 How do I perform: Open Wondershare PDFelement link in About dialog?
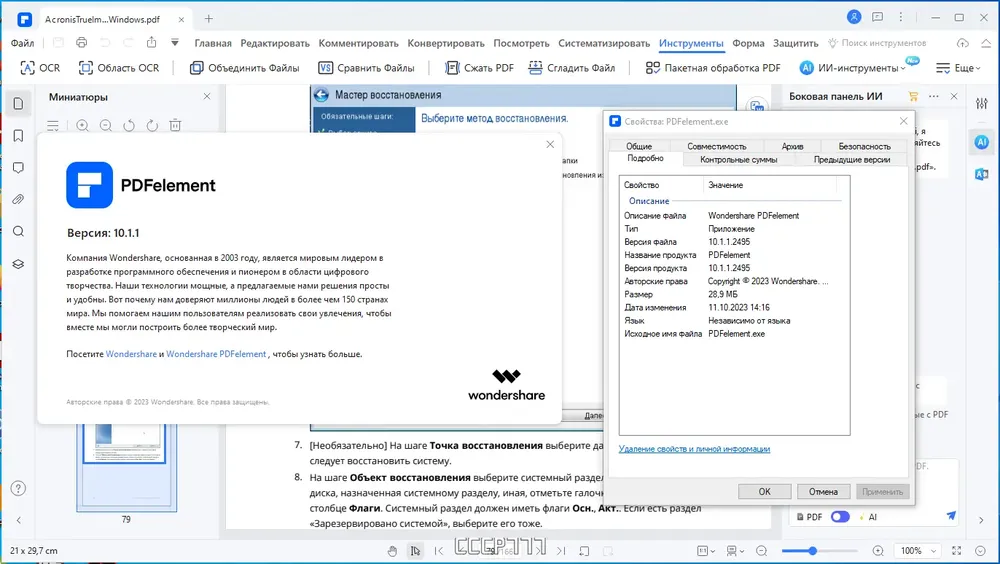tap(216, 353)
